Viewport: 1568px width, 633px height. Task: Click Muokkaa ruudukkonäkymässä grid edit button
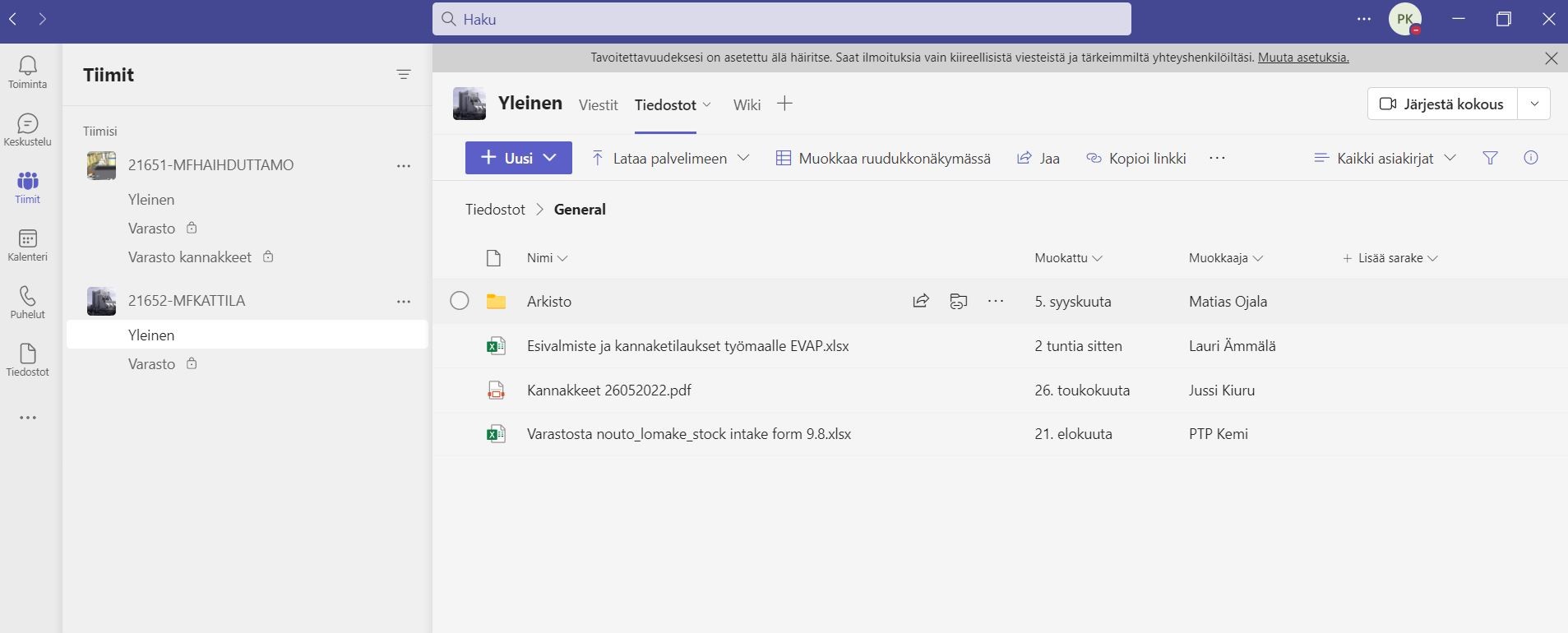pyautogui.click(x=883, y=158)
